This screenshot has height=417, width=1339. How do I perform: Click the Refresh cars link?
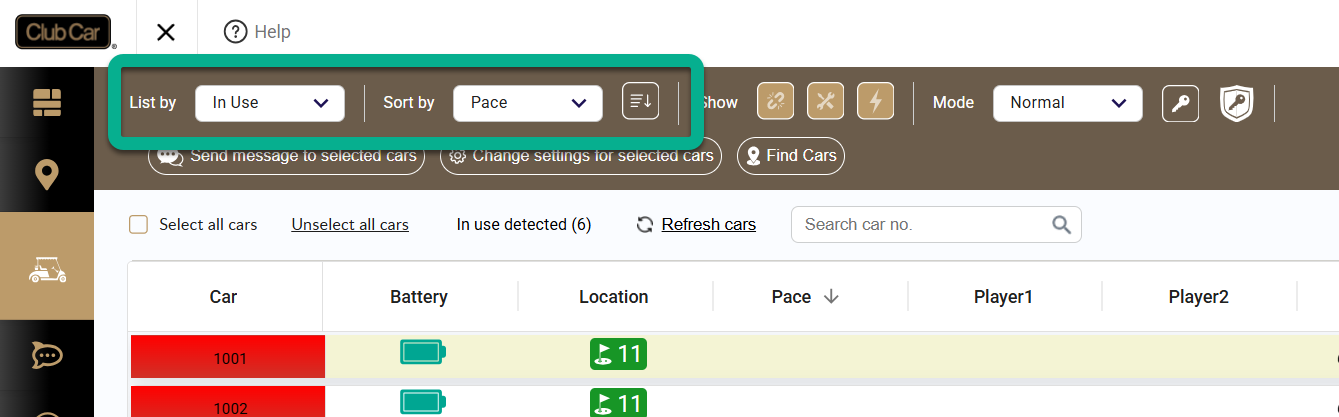709,225
